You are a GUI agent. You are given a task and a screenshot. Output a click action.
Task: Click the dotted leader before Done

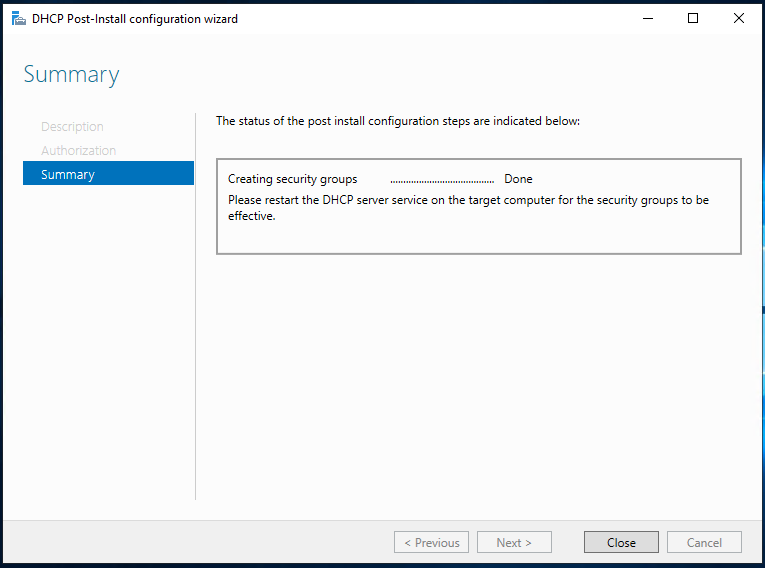442,180
